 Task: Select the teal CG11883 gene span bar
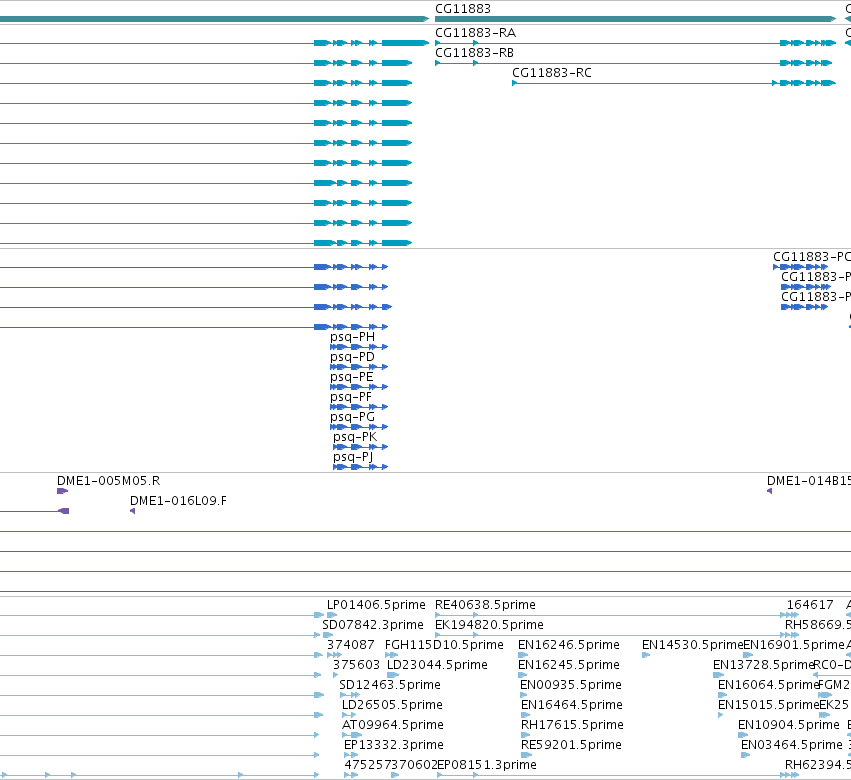636,19
